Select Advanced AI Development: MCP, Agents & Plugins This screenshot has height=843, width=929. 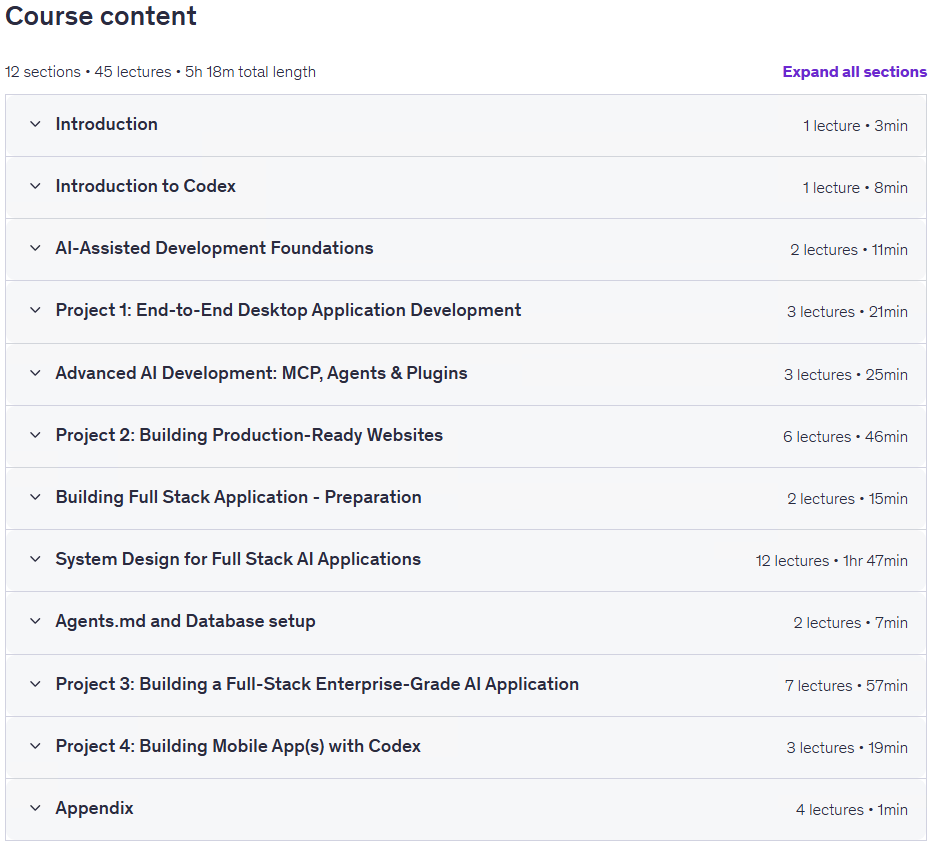pos(261,373)
